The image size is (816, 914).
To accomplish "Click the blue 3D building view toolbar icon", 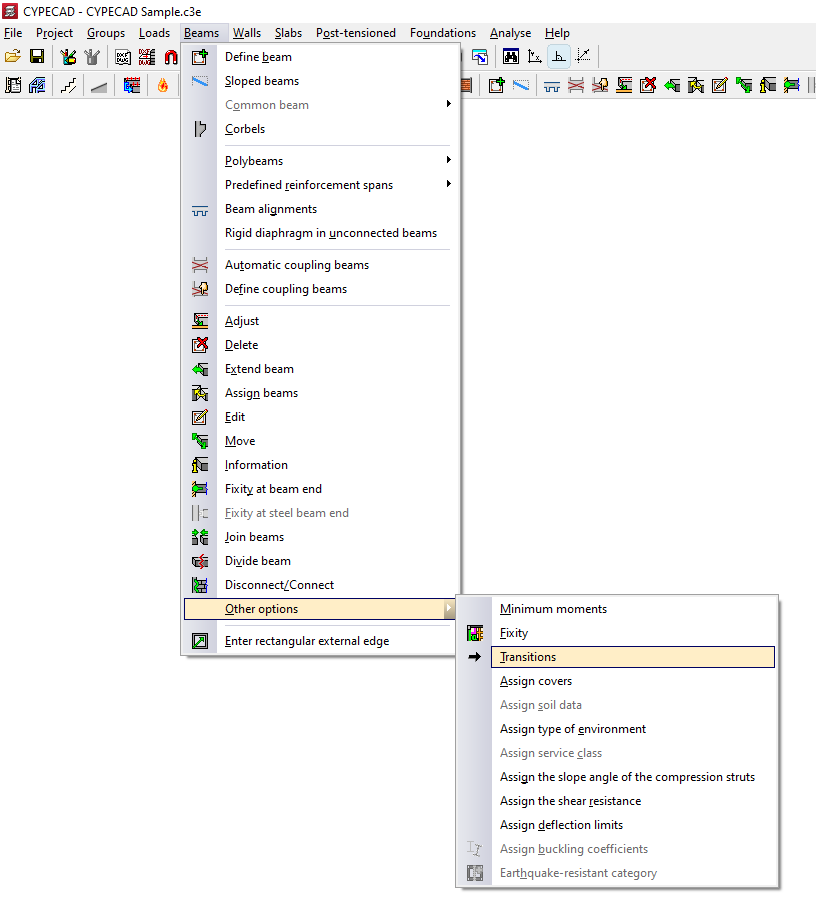I will pyautogui.click(x=37, y=86).
